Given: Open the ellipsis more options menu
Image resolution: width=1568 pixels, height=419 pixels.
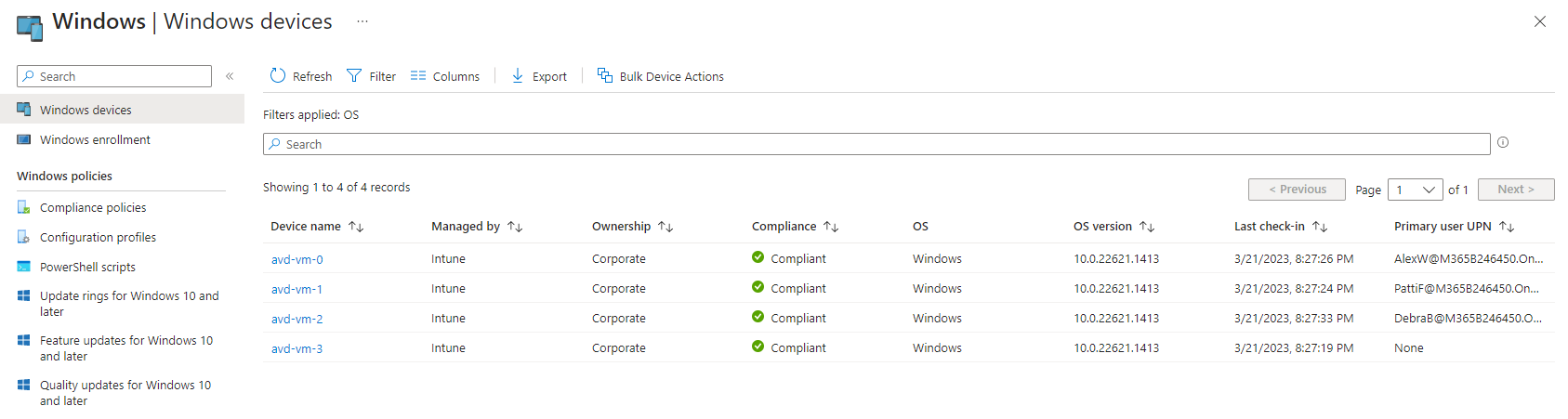Looking at the screenshot, I should point(362,20).
